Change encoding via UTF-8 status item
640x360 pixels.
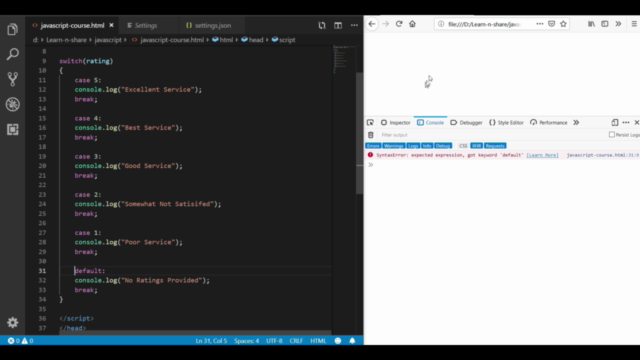(x=274, y=340)
